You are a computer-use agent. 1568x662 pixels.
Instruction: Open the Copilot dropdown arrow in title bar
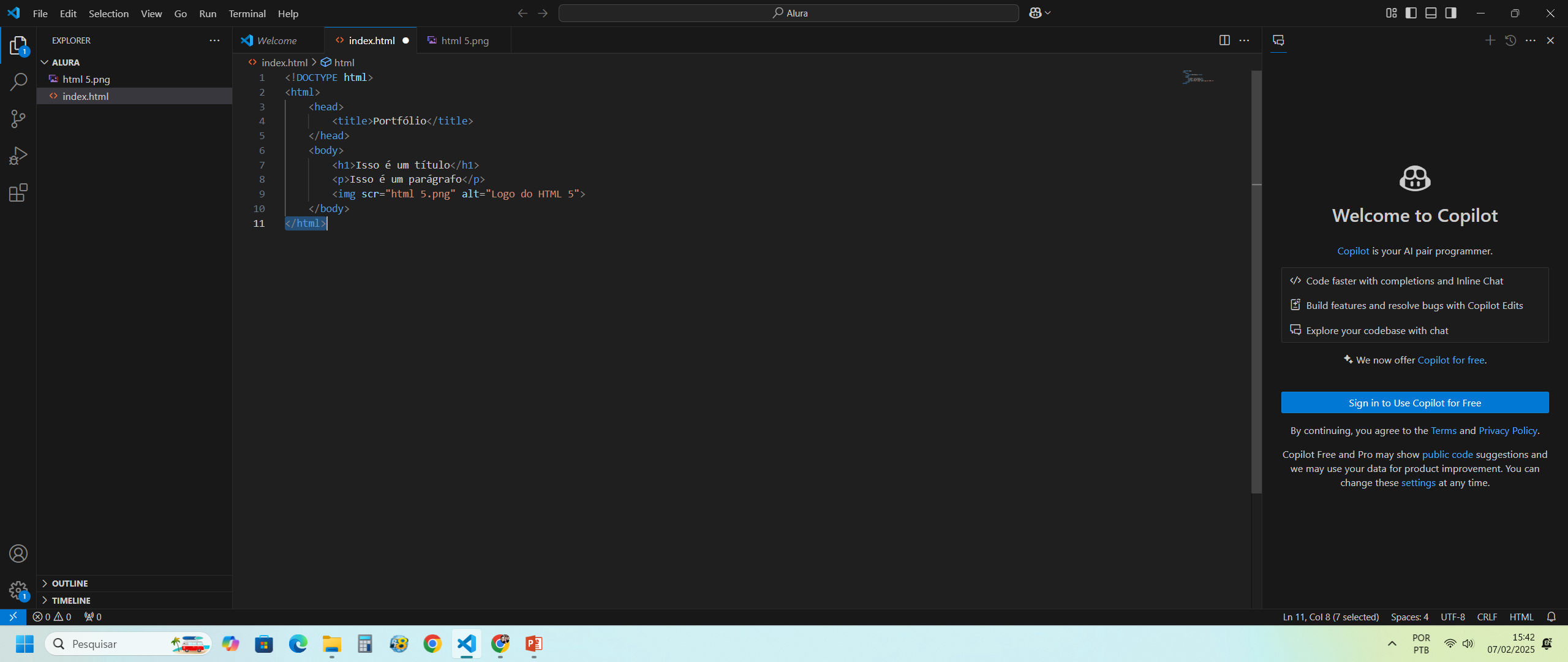click(1048, 13)
